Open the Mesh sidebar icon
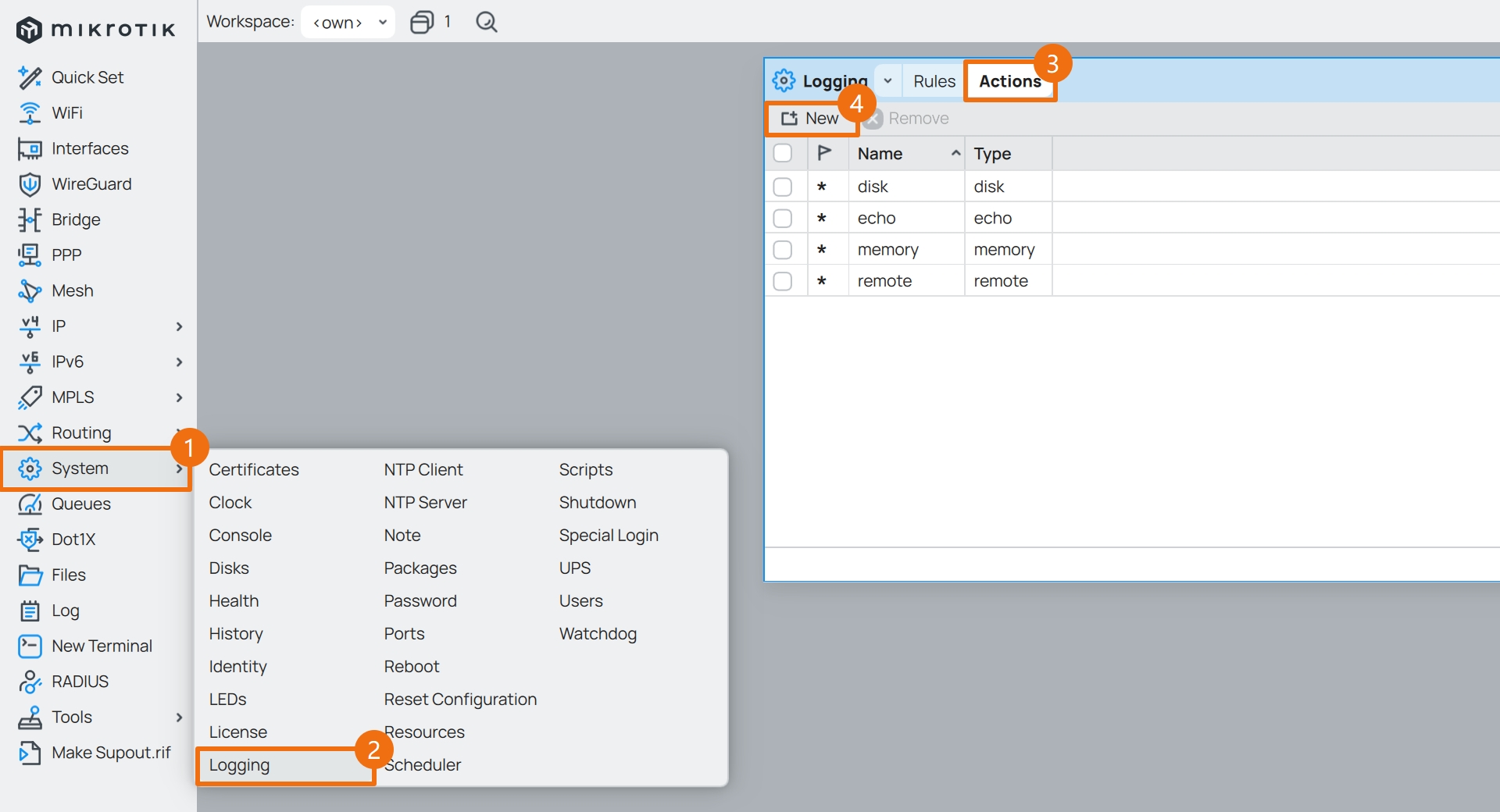The image size is (1500, 812). [x=30, y=290]
